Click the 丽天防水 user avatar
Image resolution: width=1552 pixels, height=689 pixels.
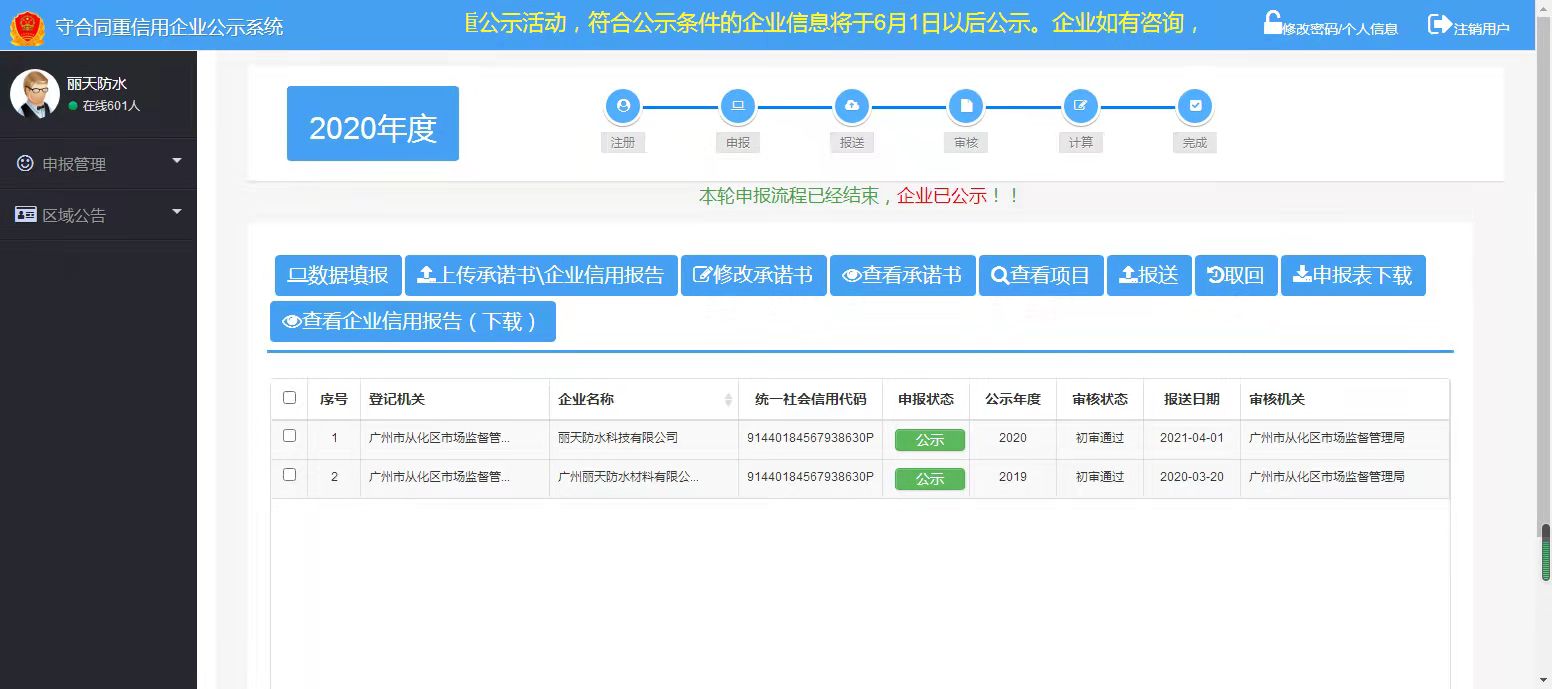tap(35, 94)
